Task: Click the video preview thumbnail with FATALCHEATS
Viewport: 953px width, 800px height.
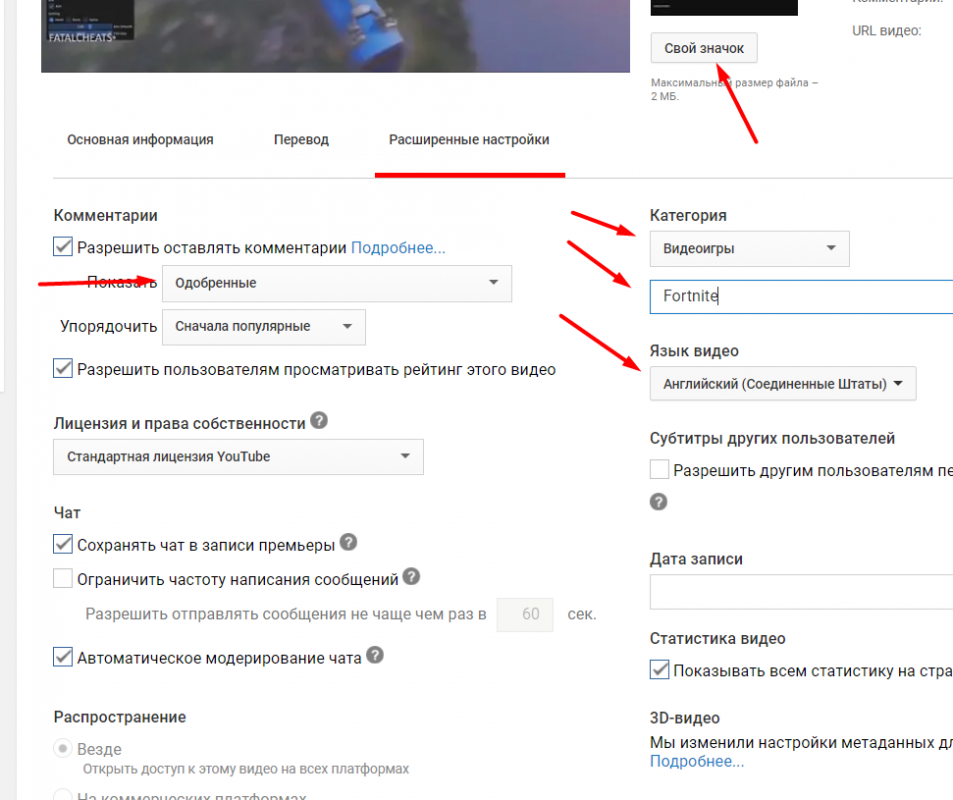Action: point(335,36)
